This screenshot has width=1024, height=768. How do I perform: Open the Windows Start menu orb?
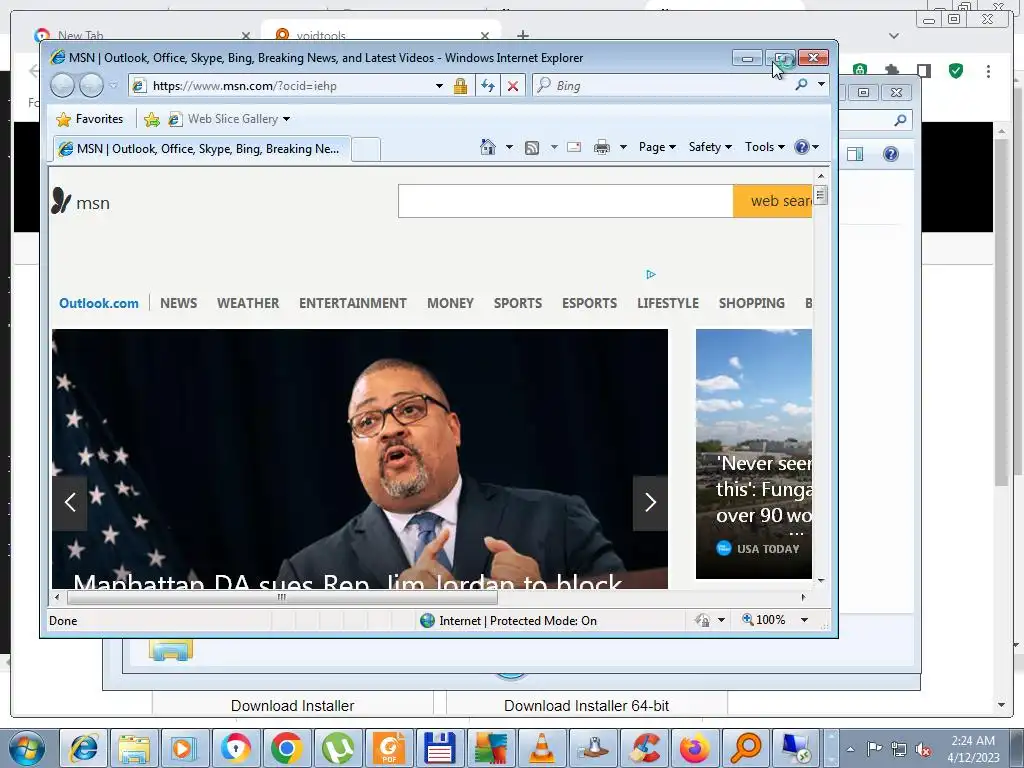point(27,748)
